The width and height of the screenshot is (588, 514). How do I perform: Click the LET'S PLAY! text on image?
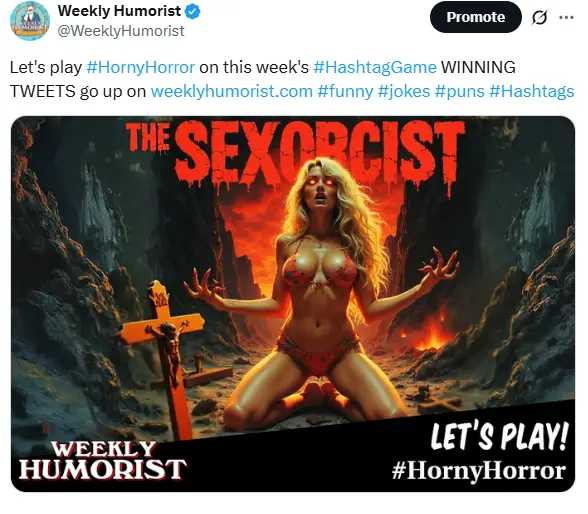(x=499, y=436)
